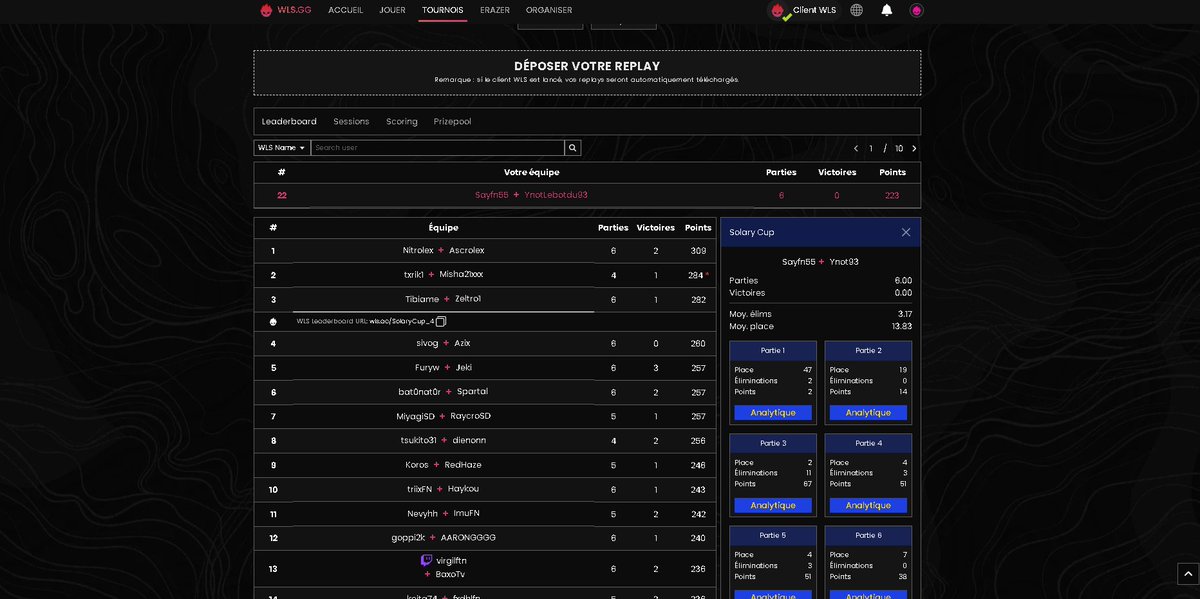Click the Moy. place statistic
Image resolution: width=1200 pixels, height=599 pixels.
pos(820,327)
